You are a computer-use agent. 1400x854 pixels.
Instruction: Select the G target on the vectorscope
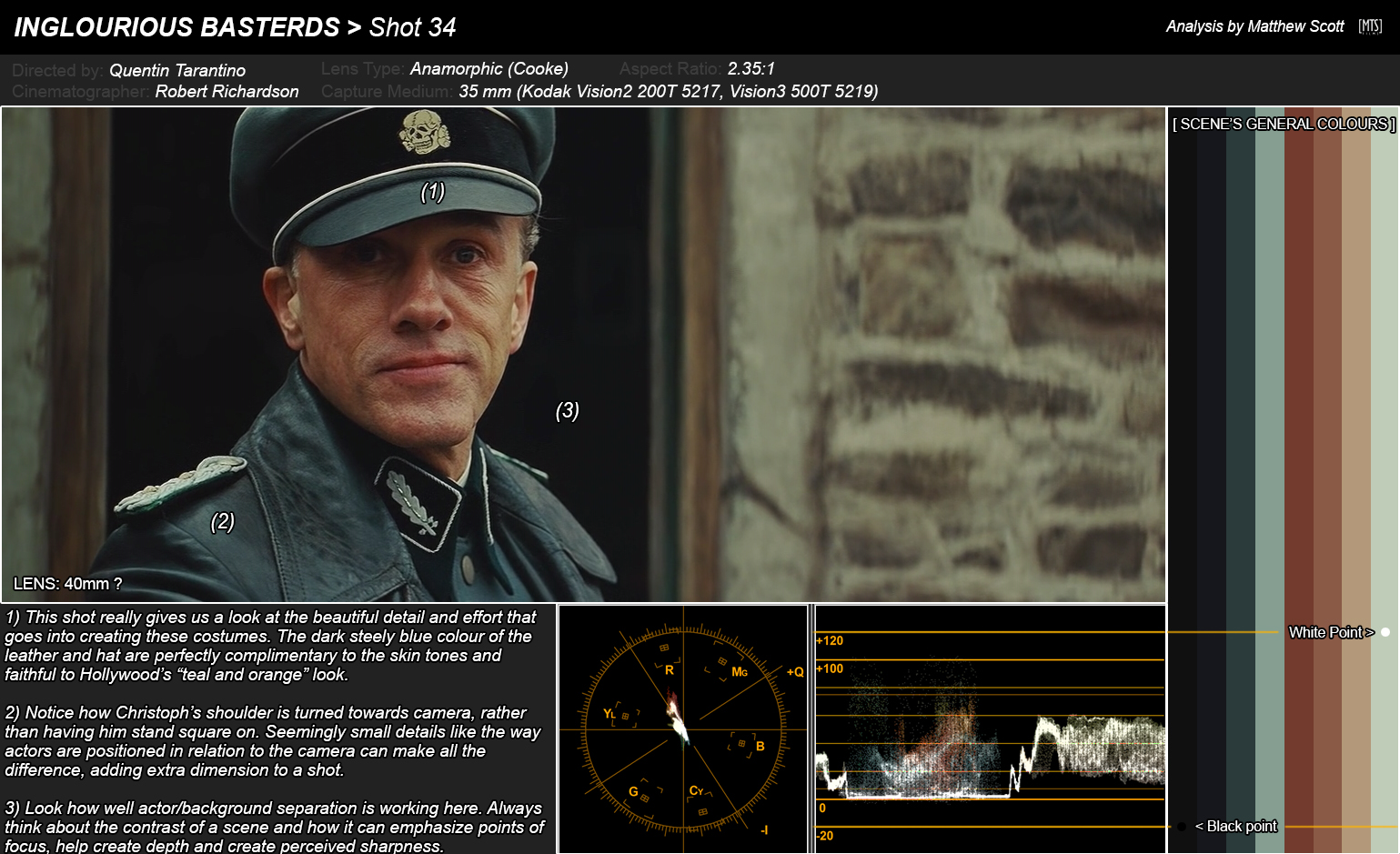tap(633, 791)
